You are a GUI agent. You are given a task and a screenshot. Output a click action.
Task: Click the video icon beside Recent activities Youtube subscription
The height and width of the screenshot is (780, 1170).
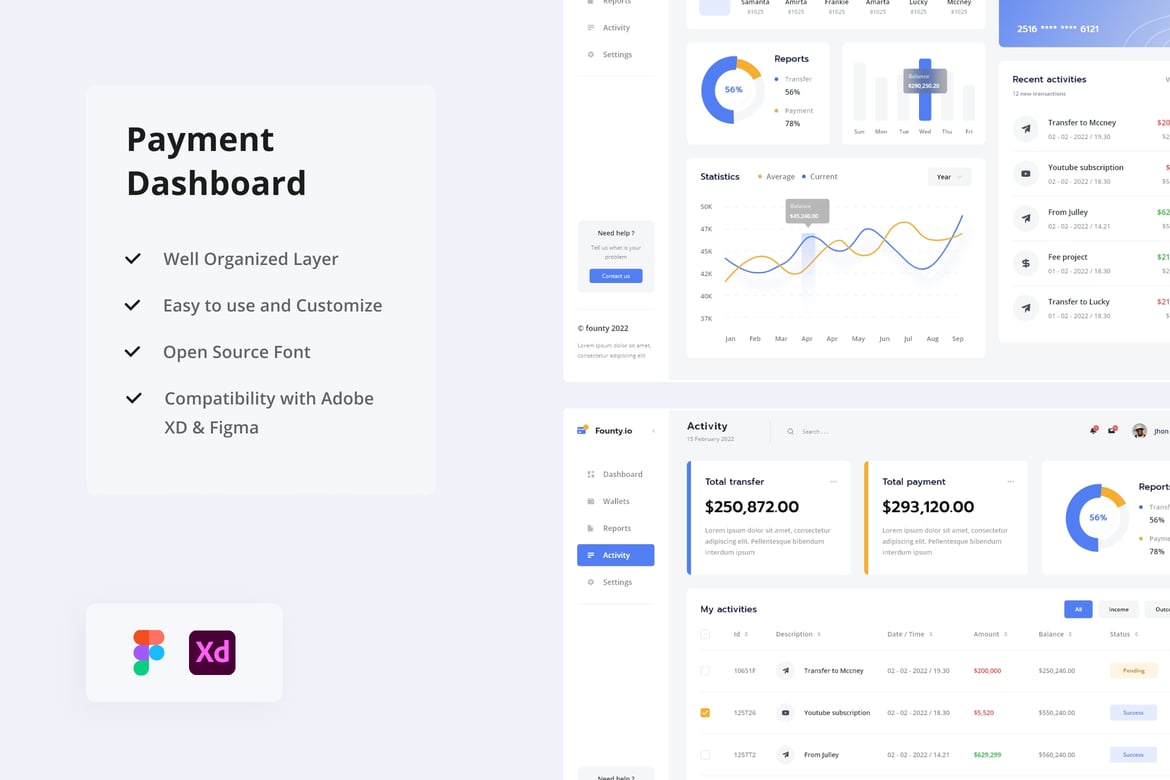1026,173
